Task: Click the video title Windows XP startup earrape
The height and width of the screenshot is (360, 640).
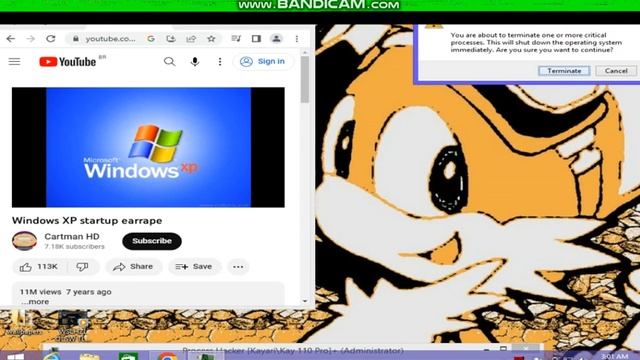Action: 87,221
